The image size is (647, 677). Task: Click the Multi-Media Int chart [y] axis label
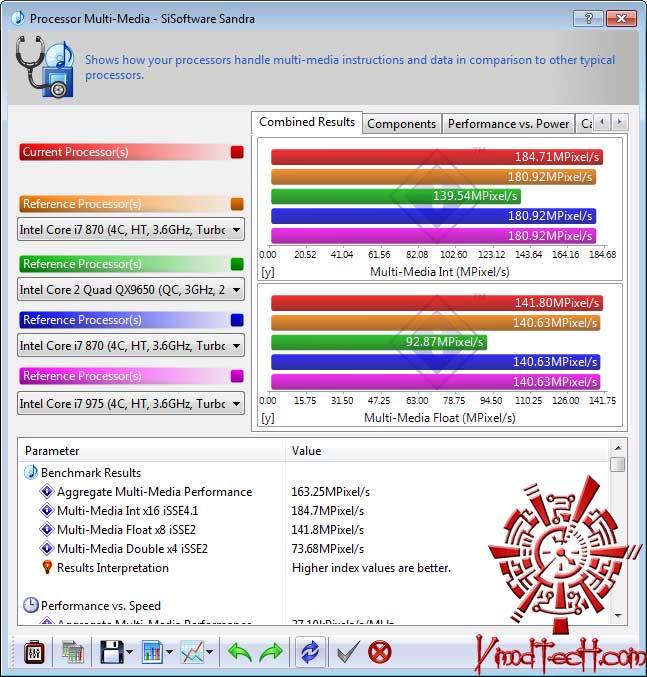tap(268, 272)
